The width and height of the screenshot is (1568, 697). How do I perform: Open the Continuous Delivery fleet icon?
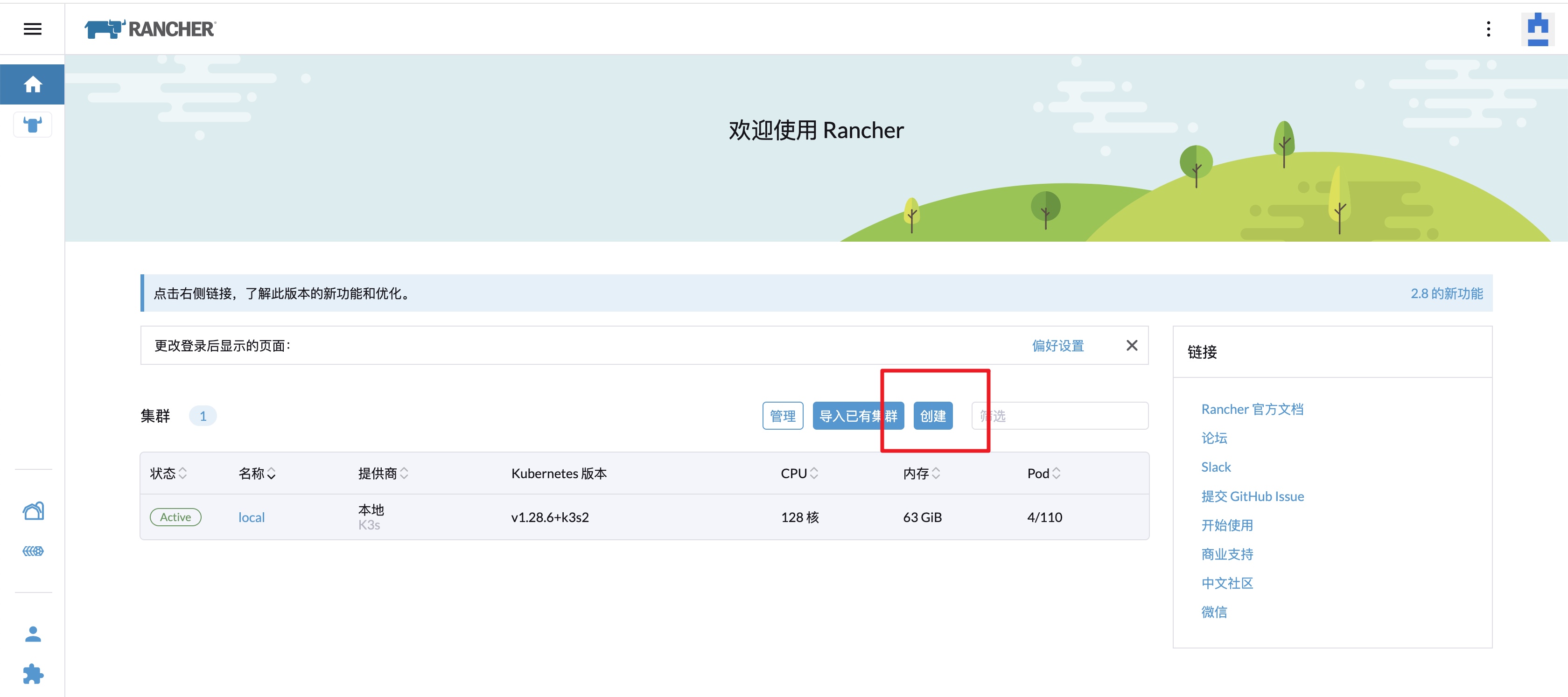(33, 551)
